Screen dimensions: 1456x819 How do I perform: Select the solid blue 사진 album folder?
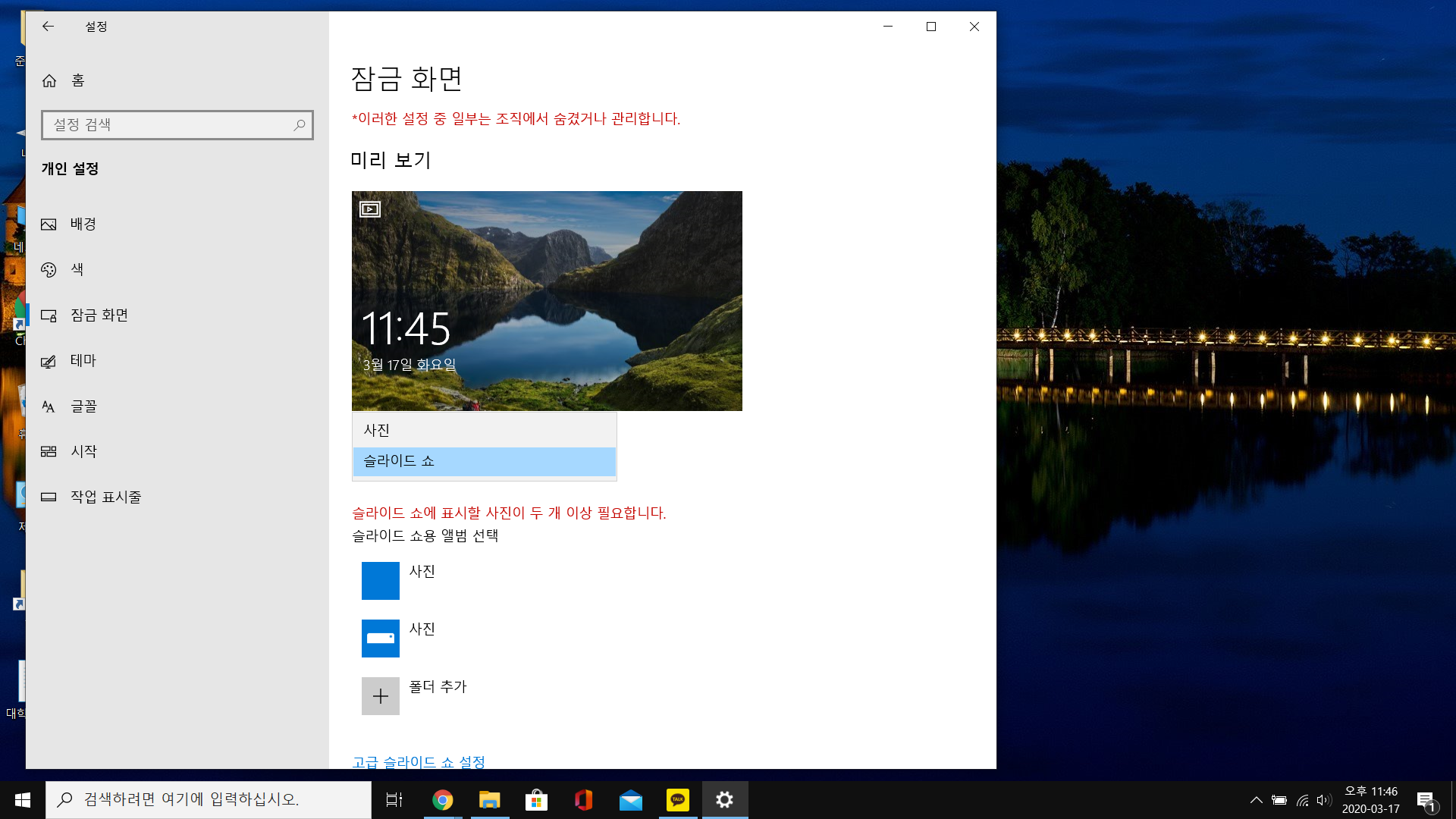point(380,581)
